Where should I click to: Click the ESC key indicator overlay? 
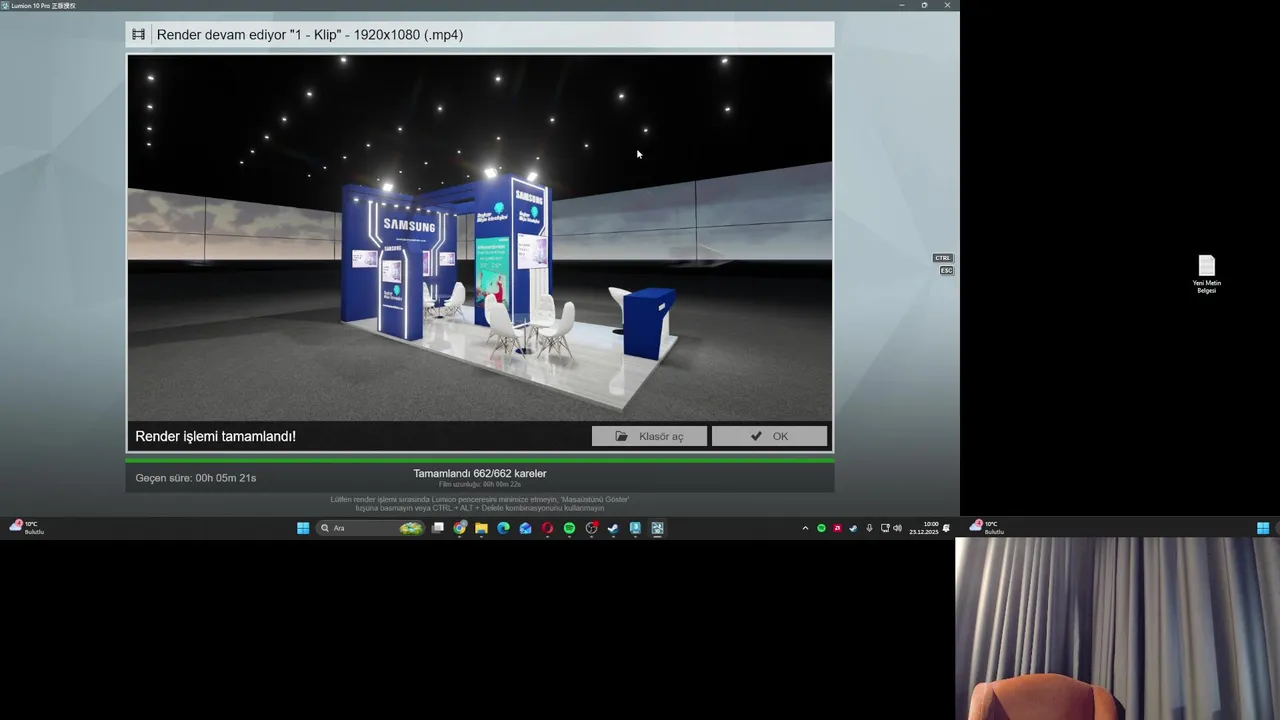946,270
